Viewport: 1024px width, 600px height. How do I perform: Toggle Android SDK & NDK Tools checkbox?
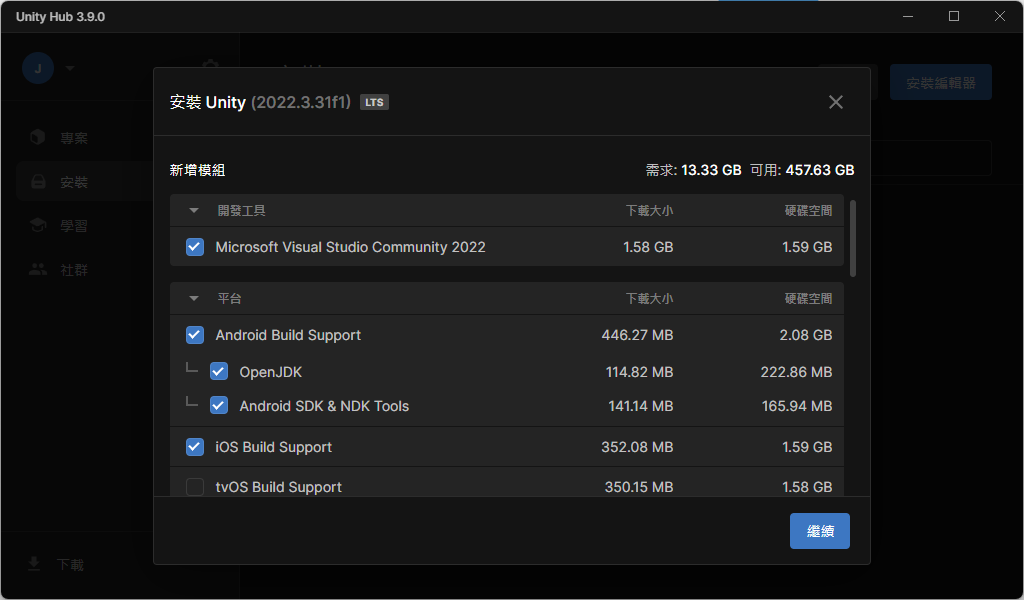tap(219, 405)
